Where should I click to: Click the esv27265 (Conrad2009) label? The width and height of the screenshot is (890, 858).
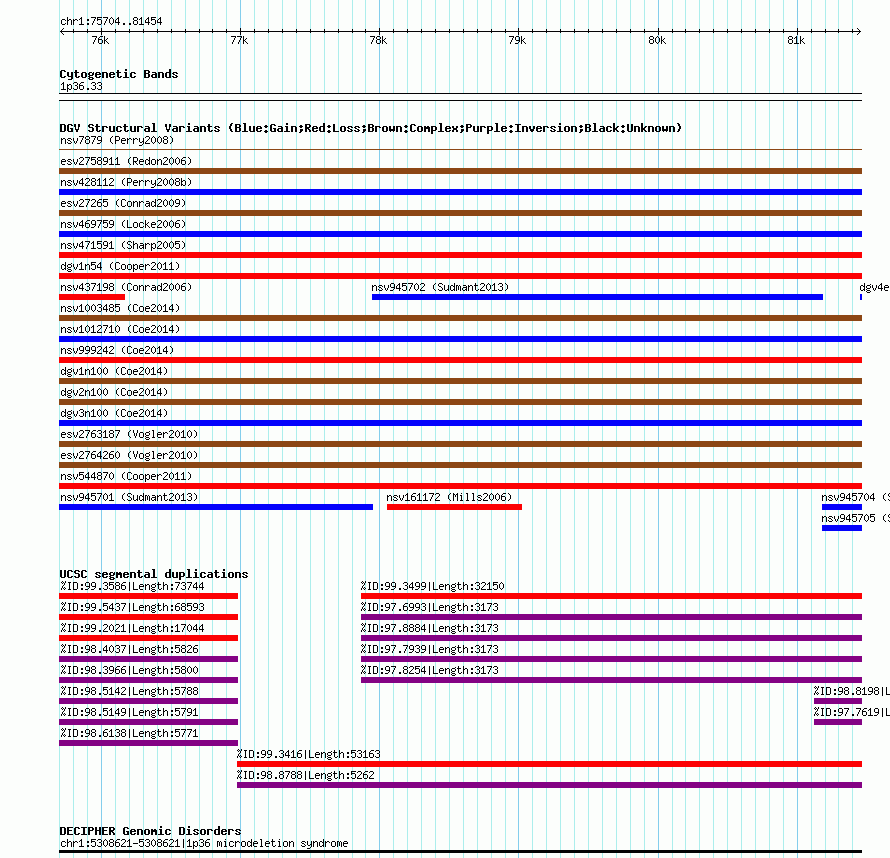click(123, 203)
